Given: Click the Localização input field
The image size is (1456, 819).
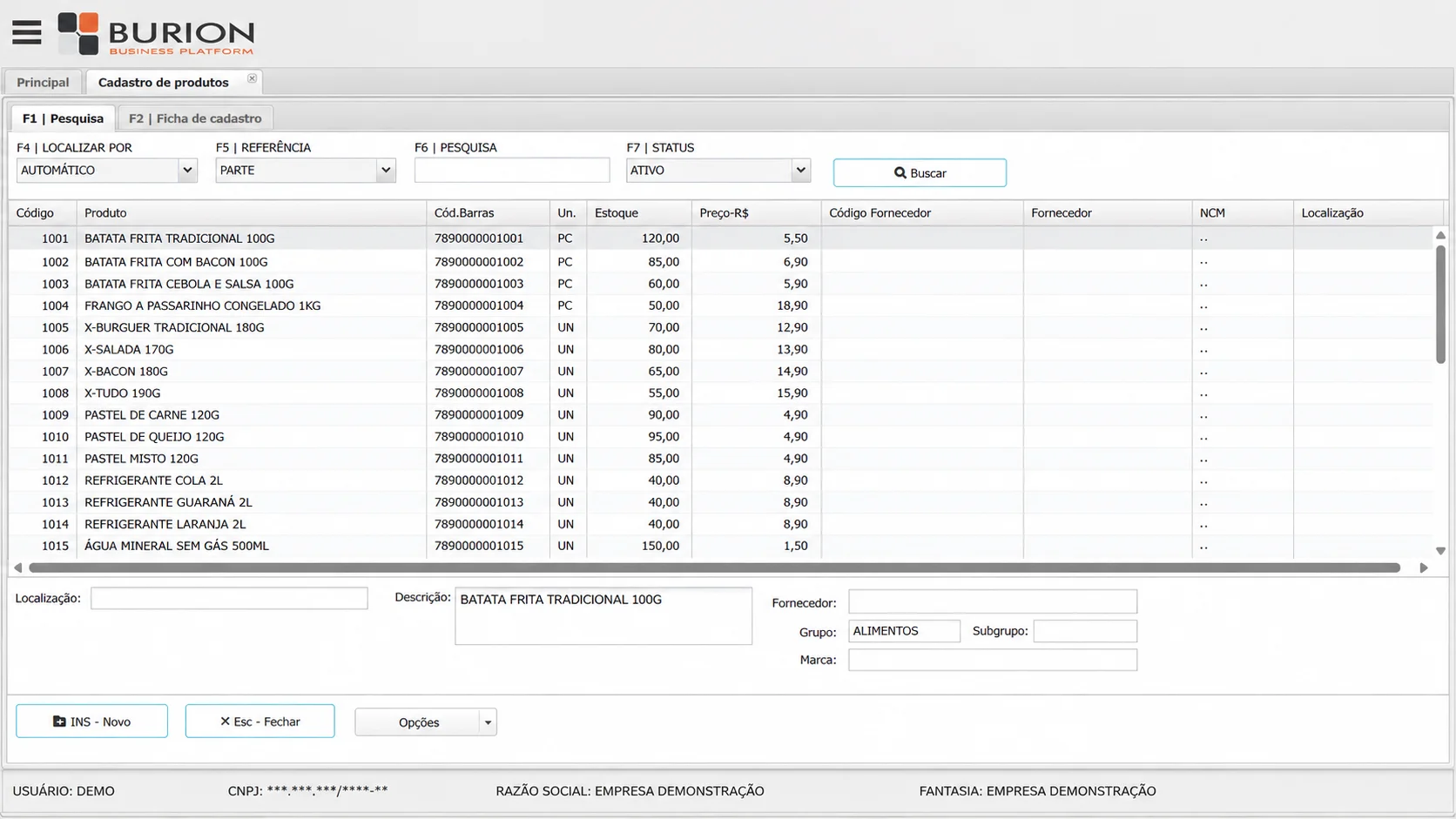Looking at the screenshot, I should pyautogui.click(x=229, y=598).
